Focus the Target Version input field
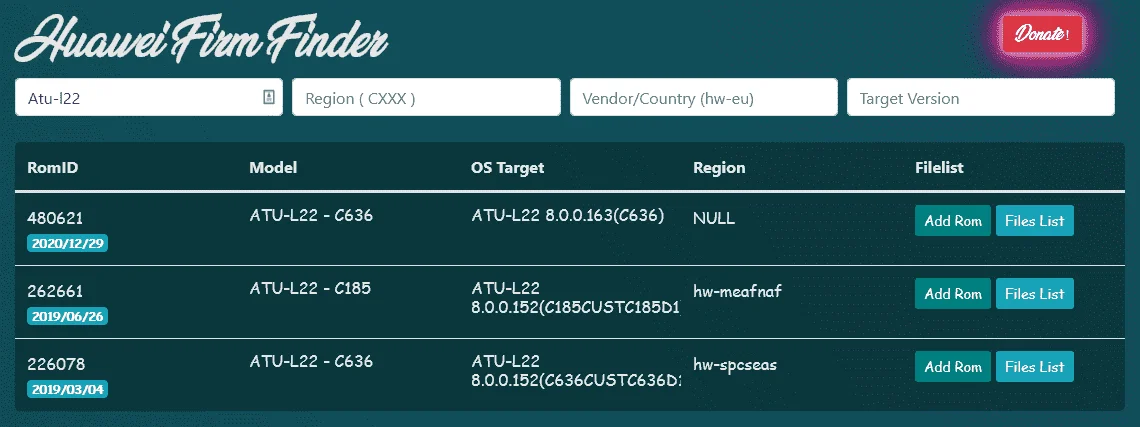1140x427 pixels. (x=981, y=97)
